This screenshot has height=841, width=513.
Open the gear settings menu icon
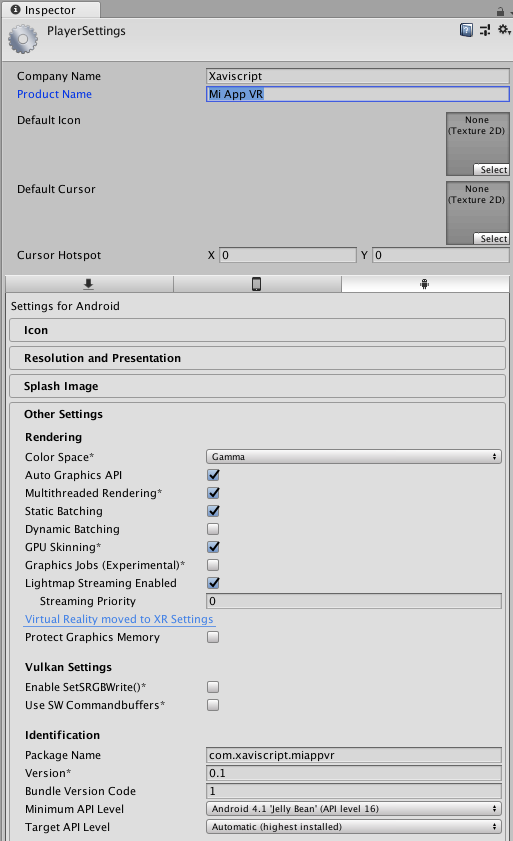tap(504, 29)
